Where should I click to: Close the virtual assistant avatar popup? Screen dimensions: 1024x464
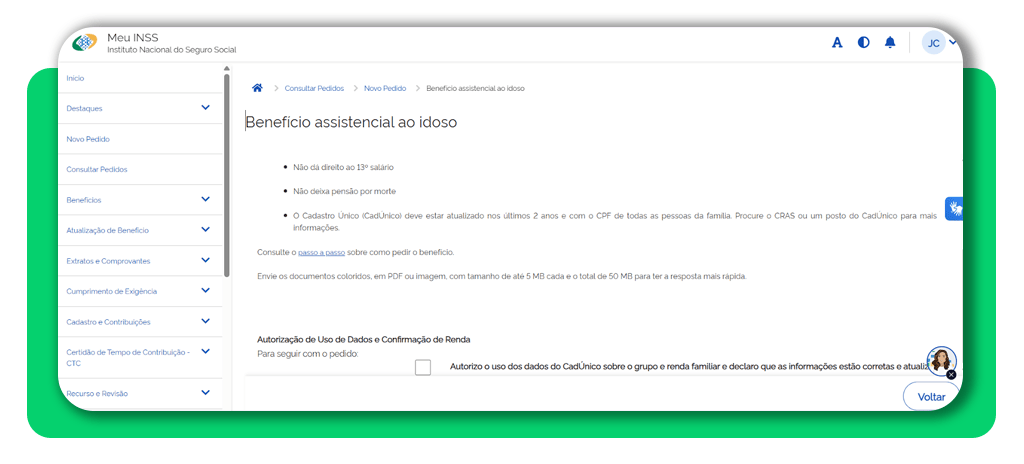pos(951,375)
